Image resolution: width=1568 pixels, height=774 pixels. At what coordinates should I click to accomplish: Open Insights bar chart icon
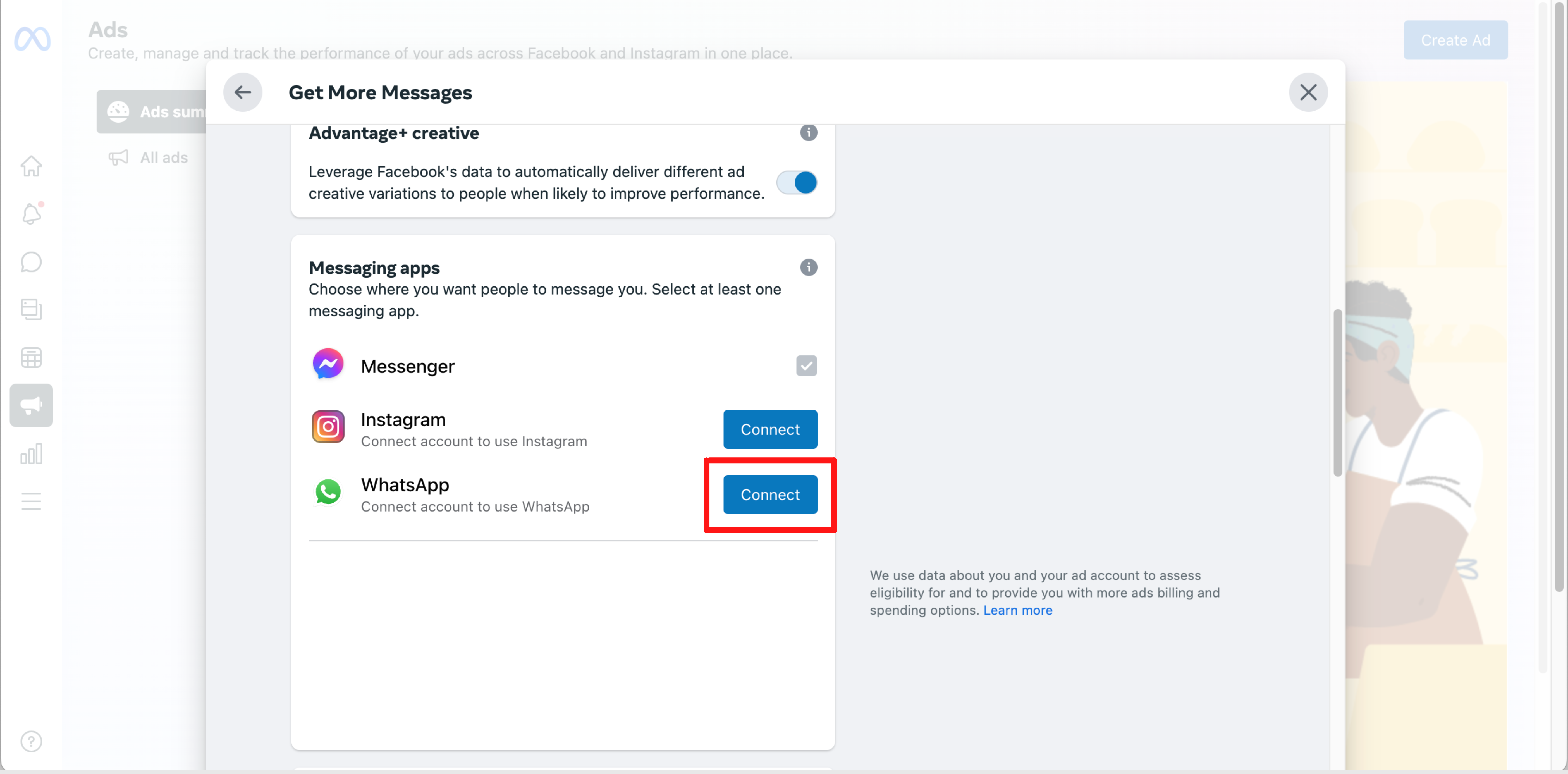(x=31, y=454)
